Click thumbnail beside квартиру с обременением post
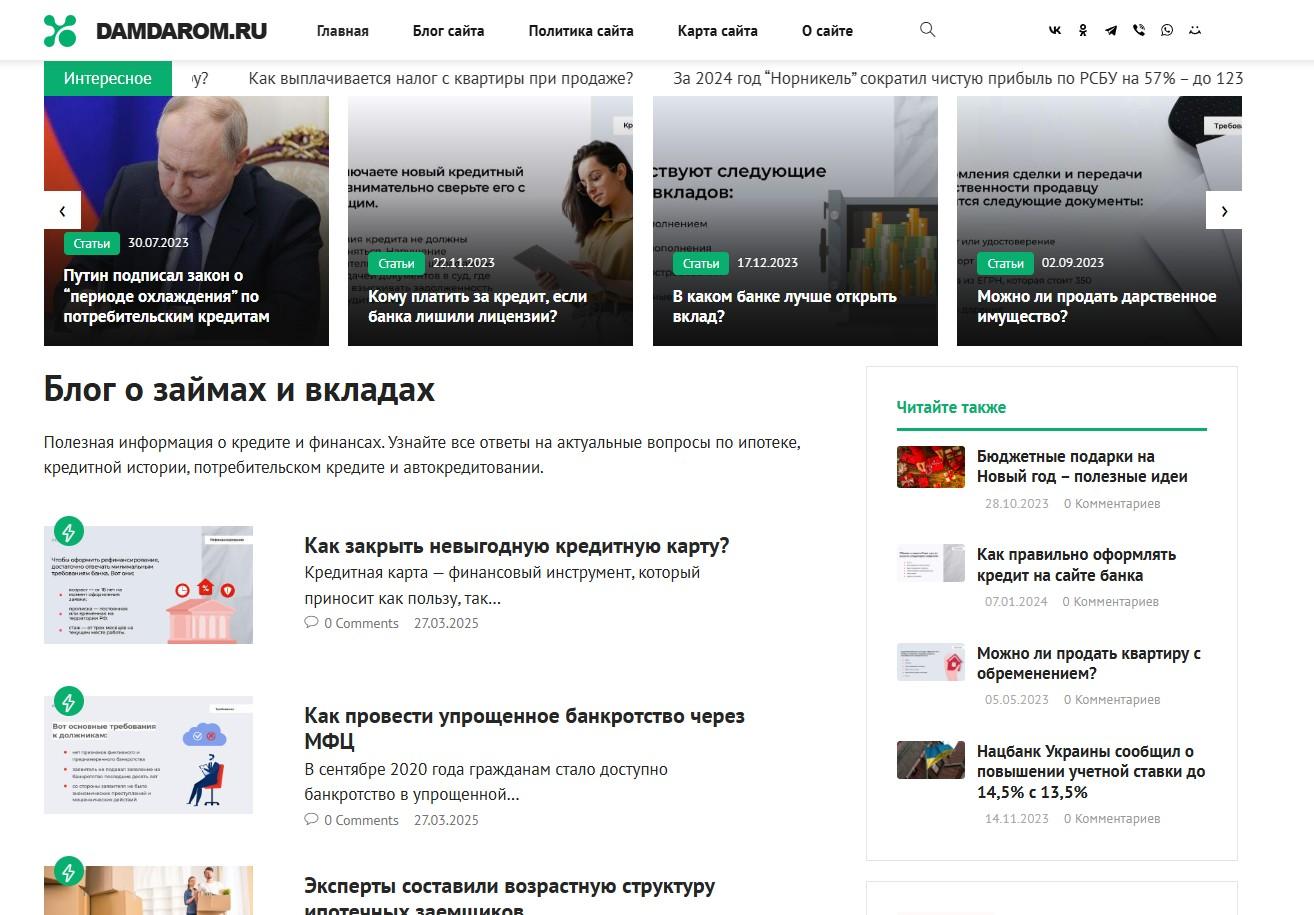This screenshot has height=915, width=1314. pyautogui.click(x=931, y=662)
